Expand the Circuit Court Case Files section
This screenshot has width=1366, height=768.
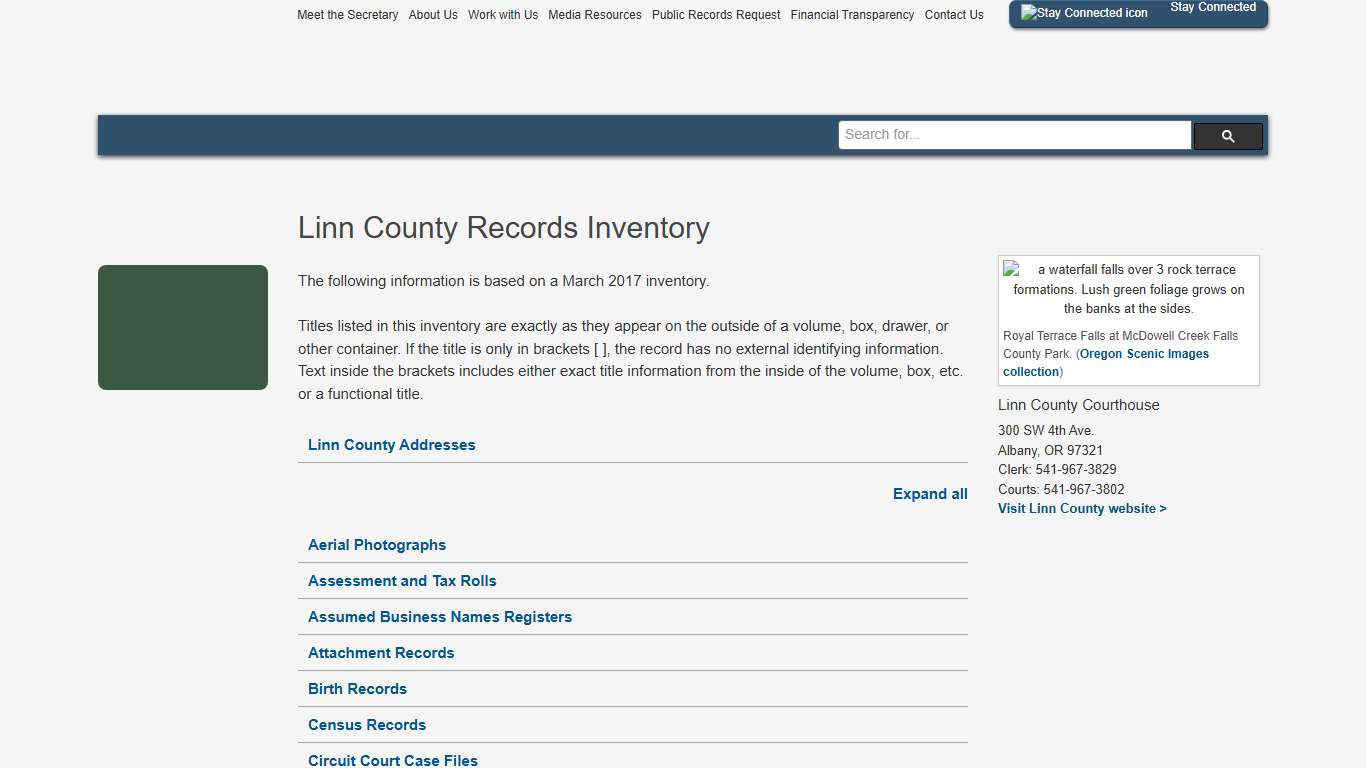tap(392, 760)
